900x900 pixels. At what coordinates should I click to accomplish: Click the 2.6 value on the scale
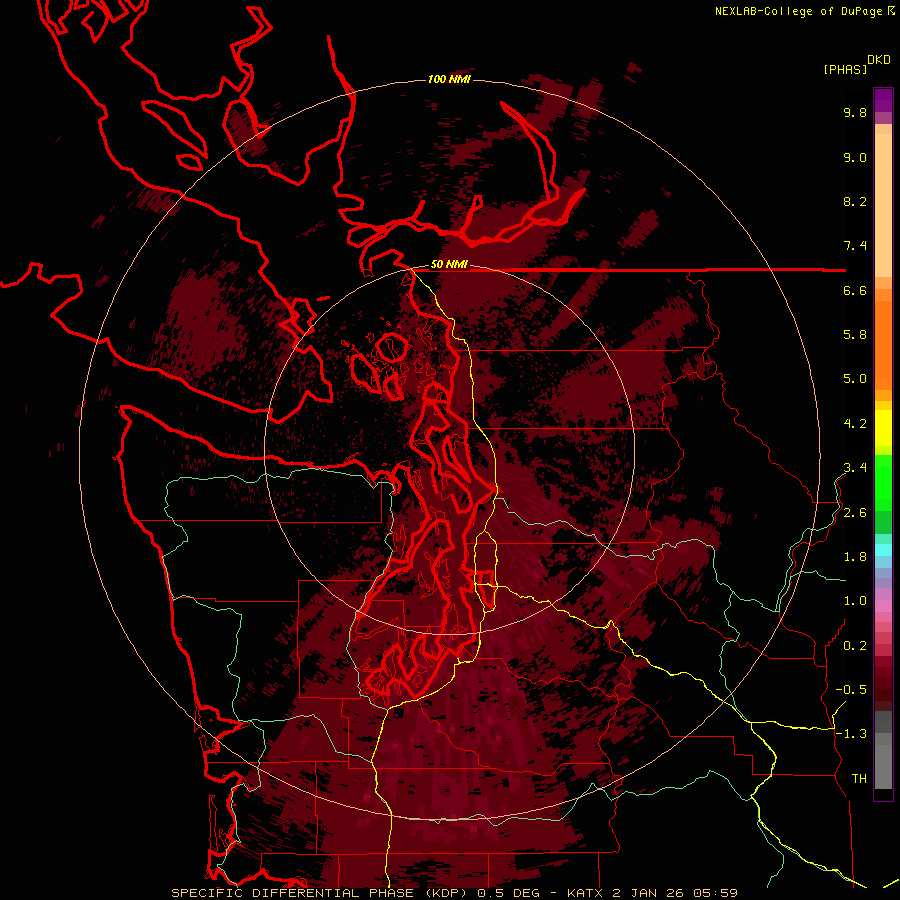(855, 513)
